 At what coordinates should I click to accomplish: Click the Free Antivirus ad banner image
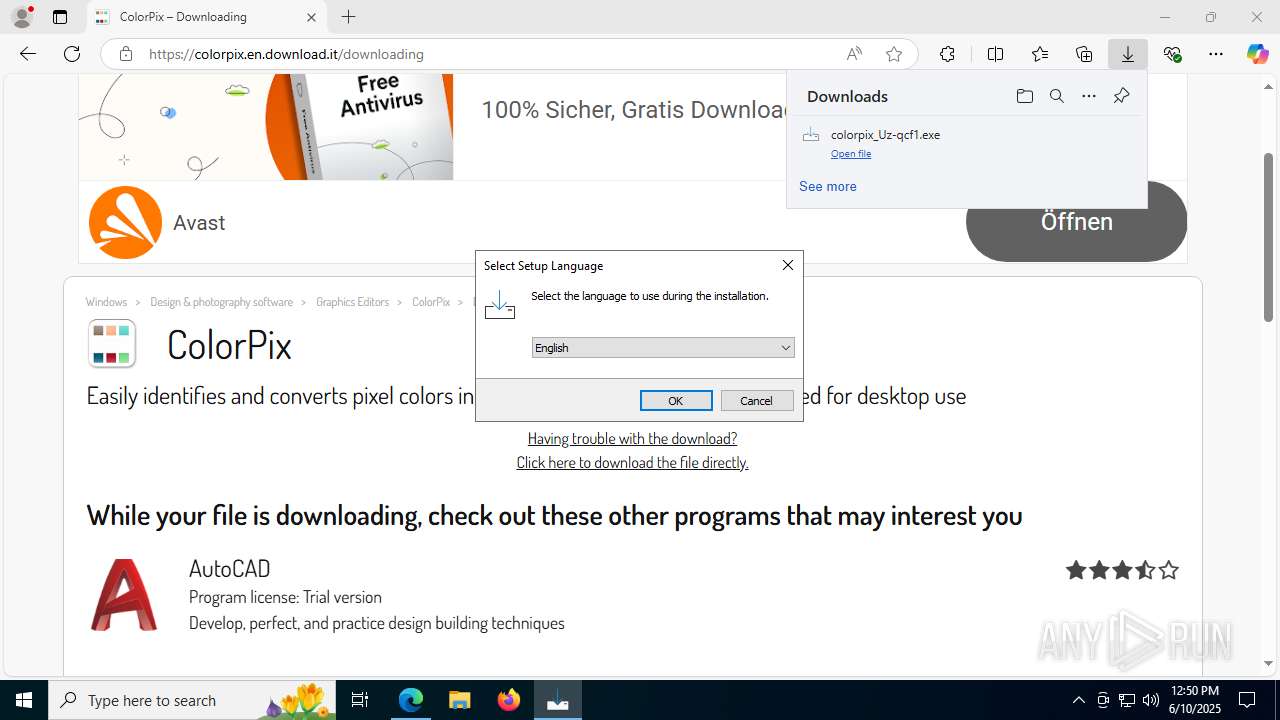[x=266, y=127]
